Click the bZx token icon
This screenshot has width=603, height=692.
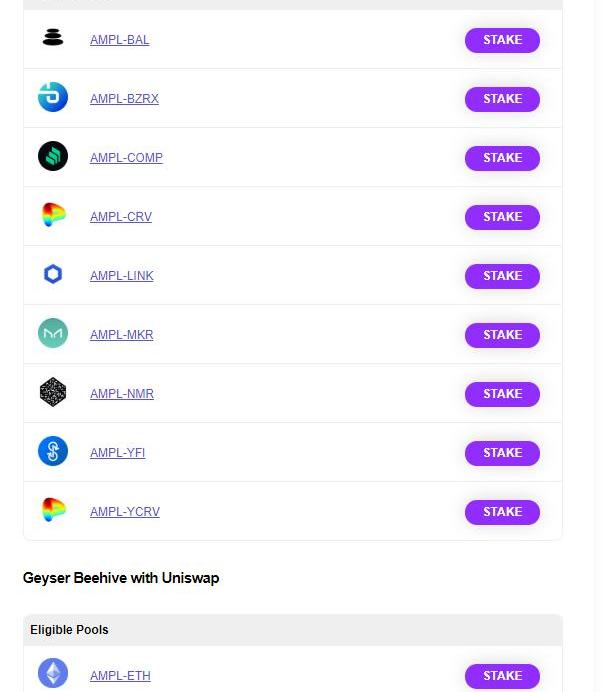(x=53, y=97)
